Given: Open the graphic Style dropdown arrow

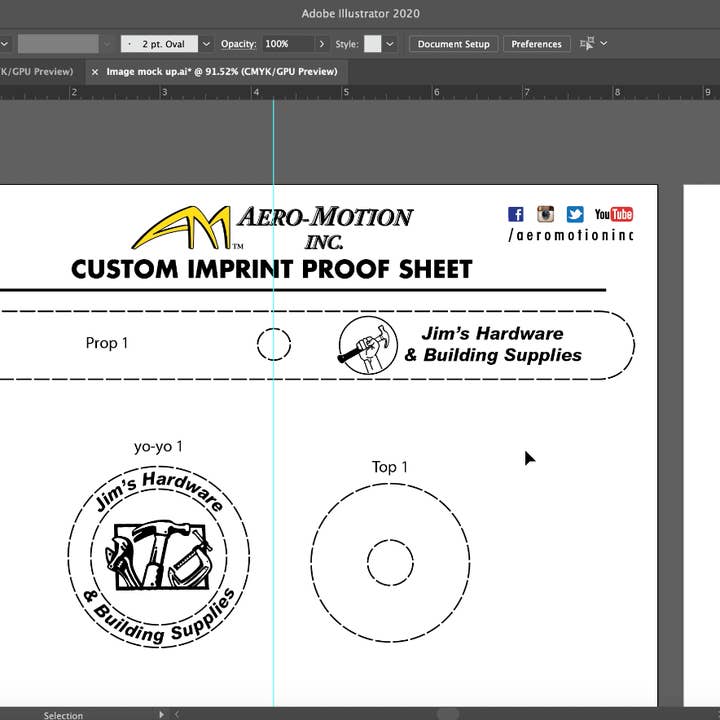Looking at the screenshot, I should pos(390,44).
